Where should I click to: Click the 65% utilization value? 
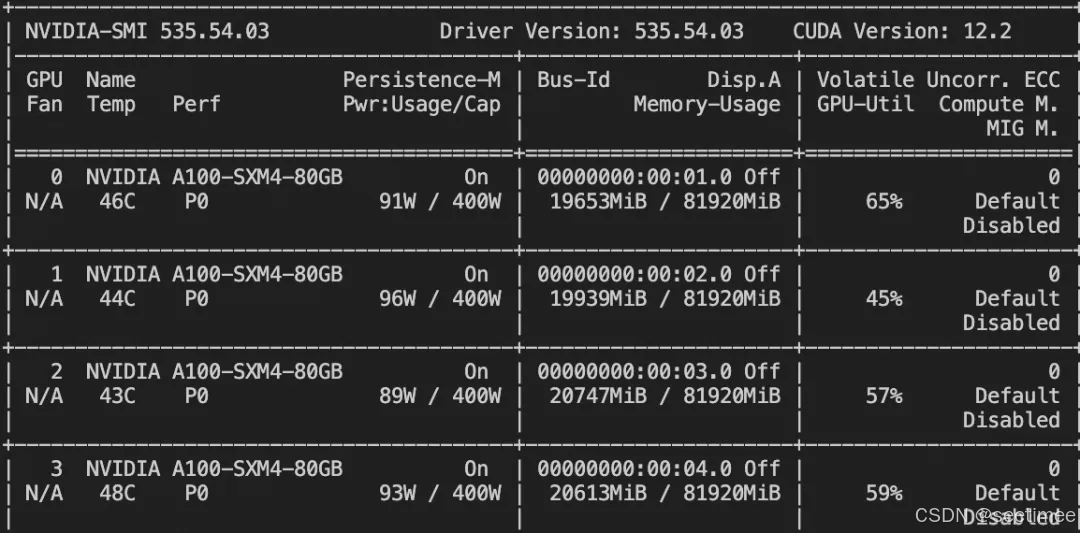(883, 201)
